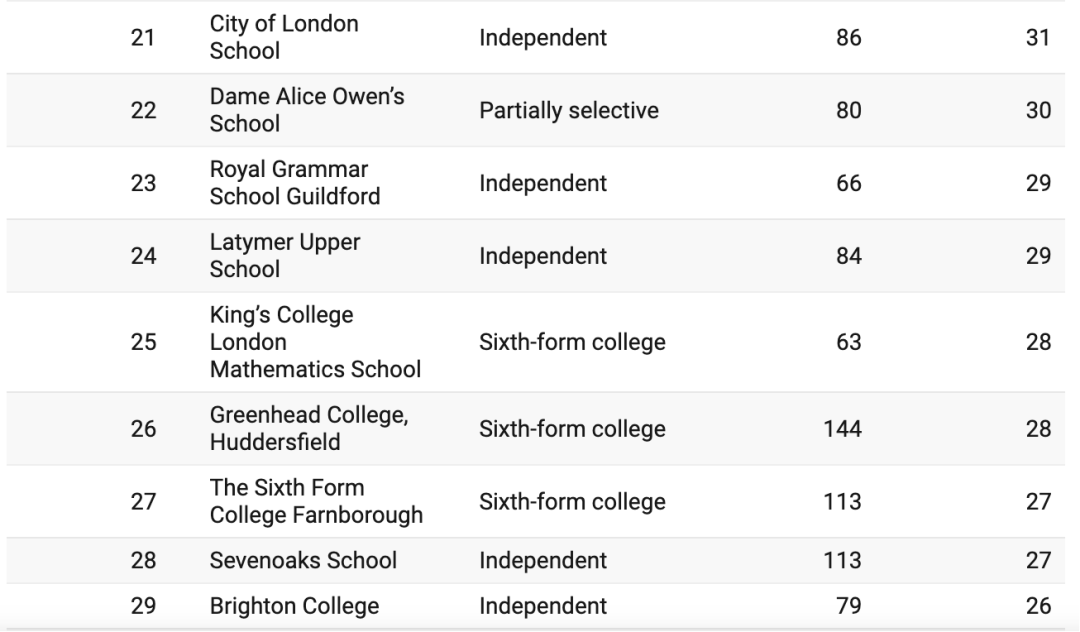Click the value 80 in Dame Alice Owen's row
Screen dimensions: 1080x632
point(848,110)
